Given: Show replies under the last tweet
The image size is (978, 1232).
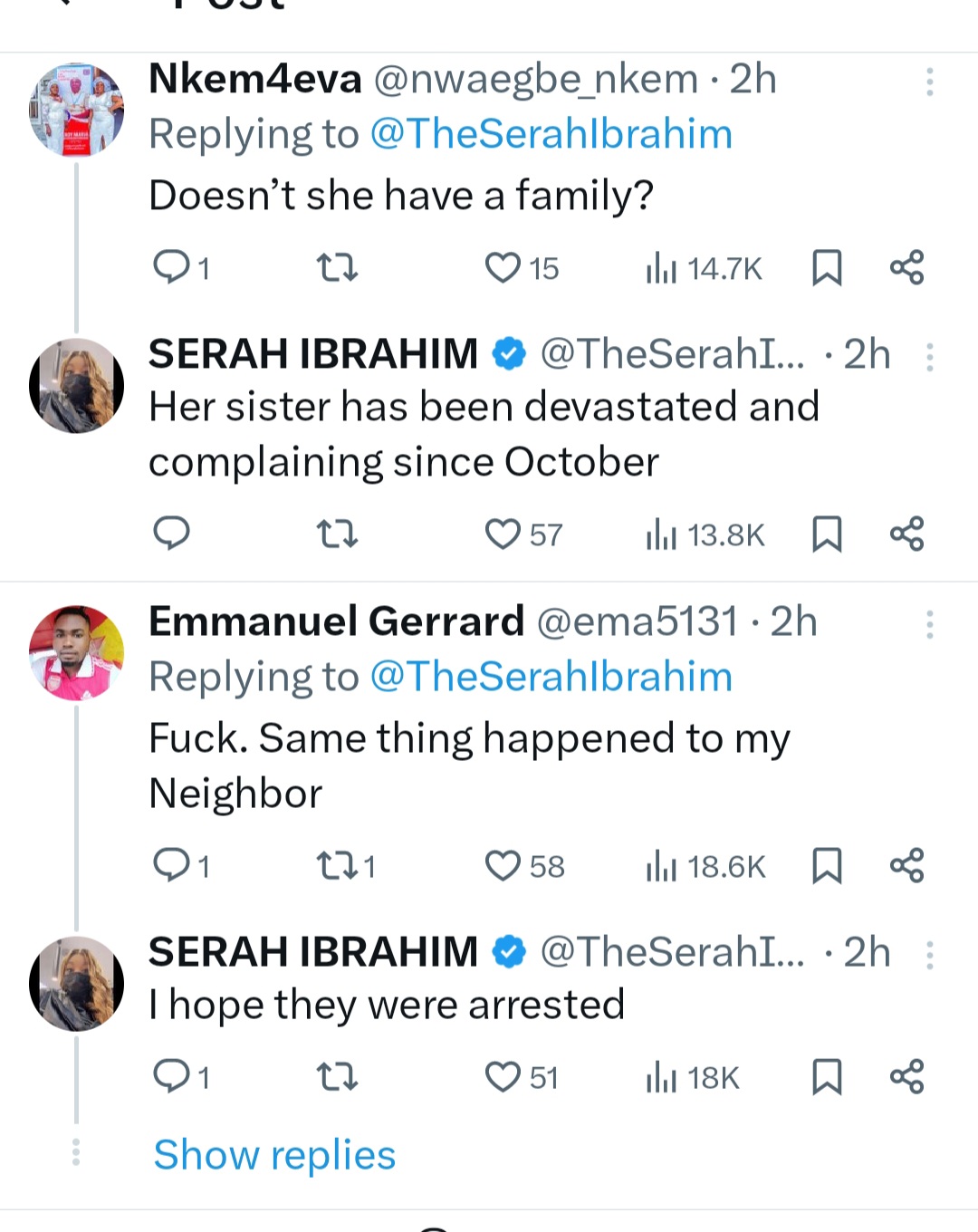Looking at the screenshot, I should (x=274, y=1155).
